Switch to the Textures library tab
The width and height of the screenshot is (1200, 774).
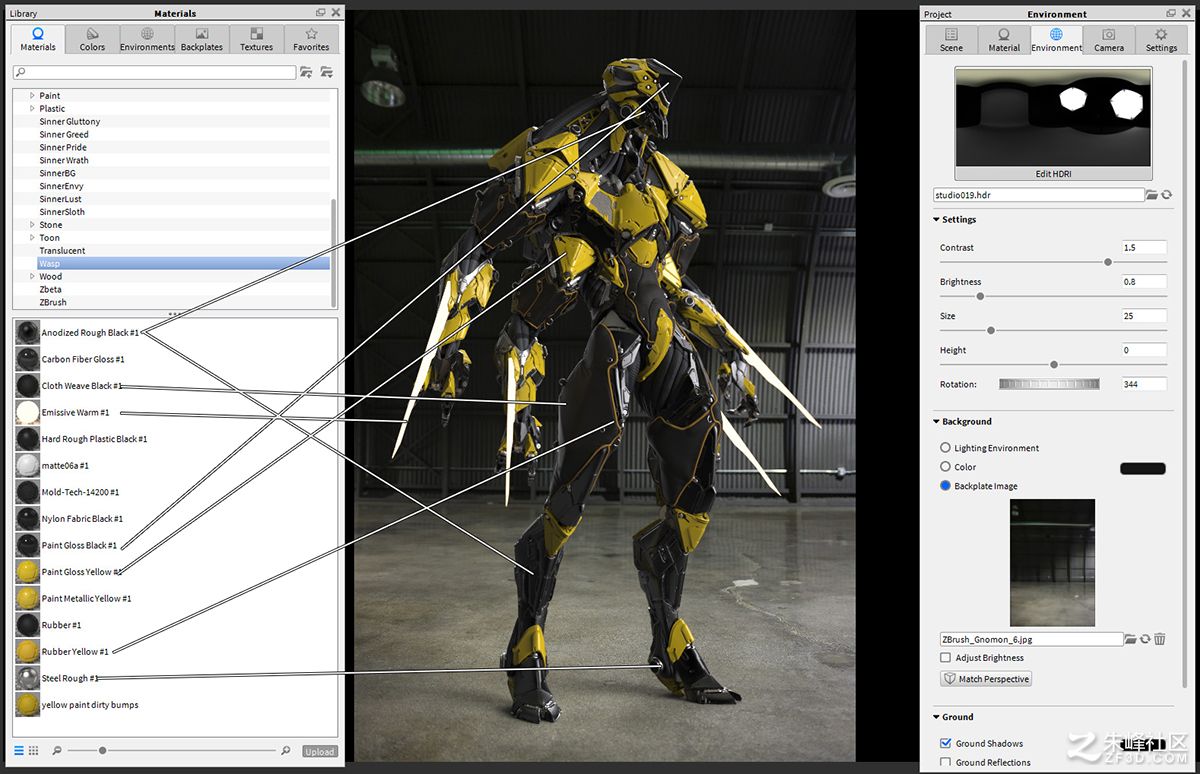point(256,40)
